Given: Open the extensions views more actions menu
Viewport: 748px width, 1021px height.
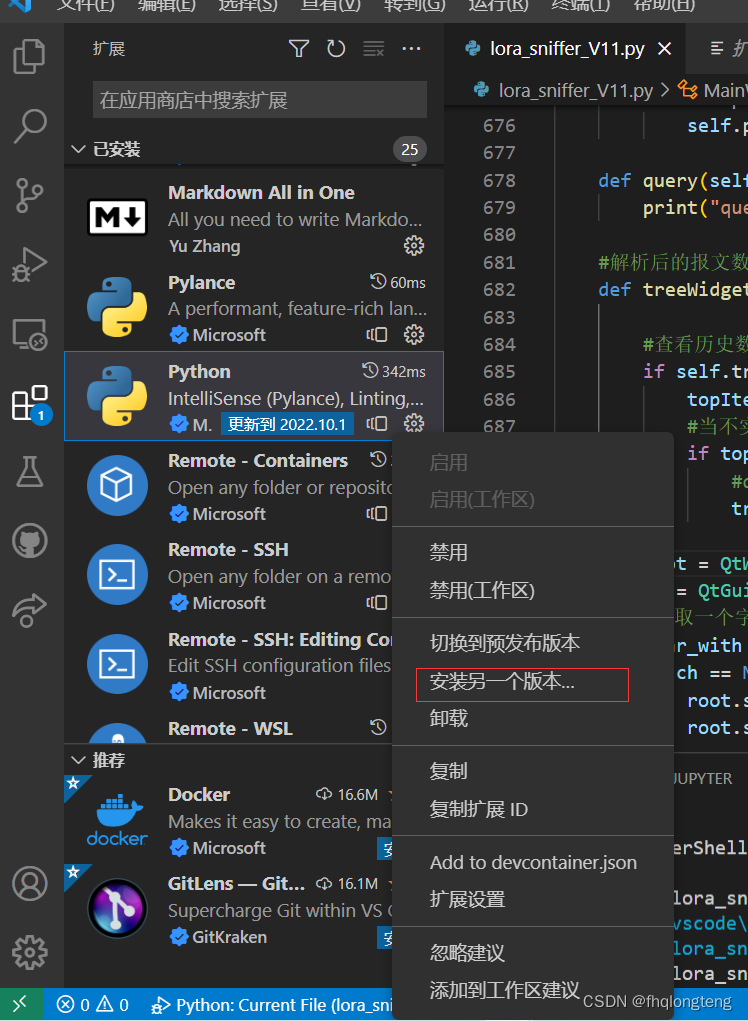Looking at the screenshot, I should click(411, 49).
